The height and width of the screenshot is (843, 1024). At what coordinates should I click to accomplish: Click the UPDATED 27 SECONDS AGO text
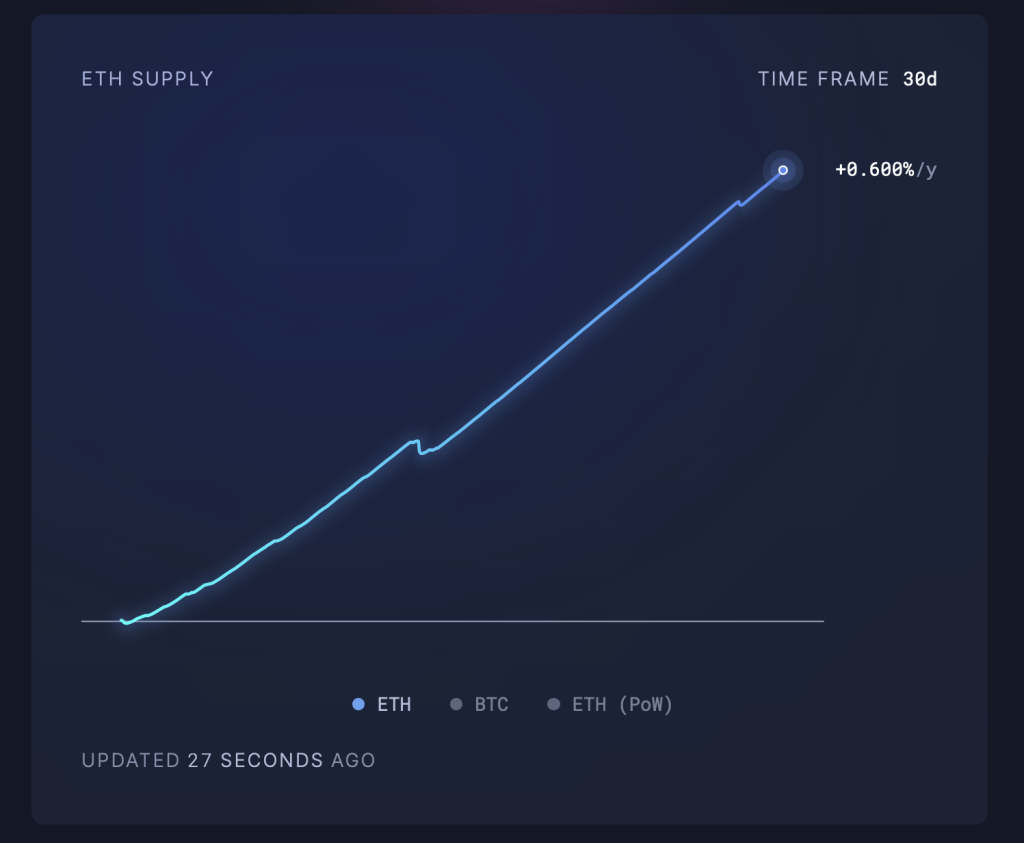pos(228,760)
